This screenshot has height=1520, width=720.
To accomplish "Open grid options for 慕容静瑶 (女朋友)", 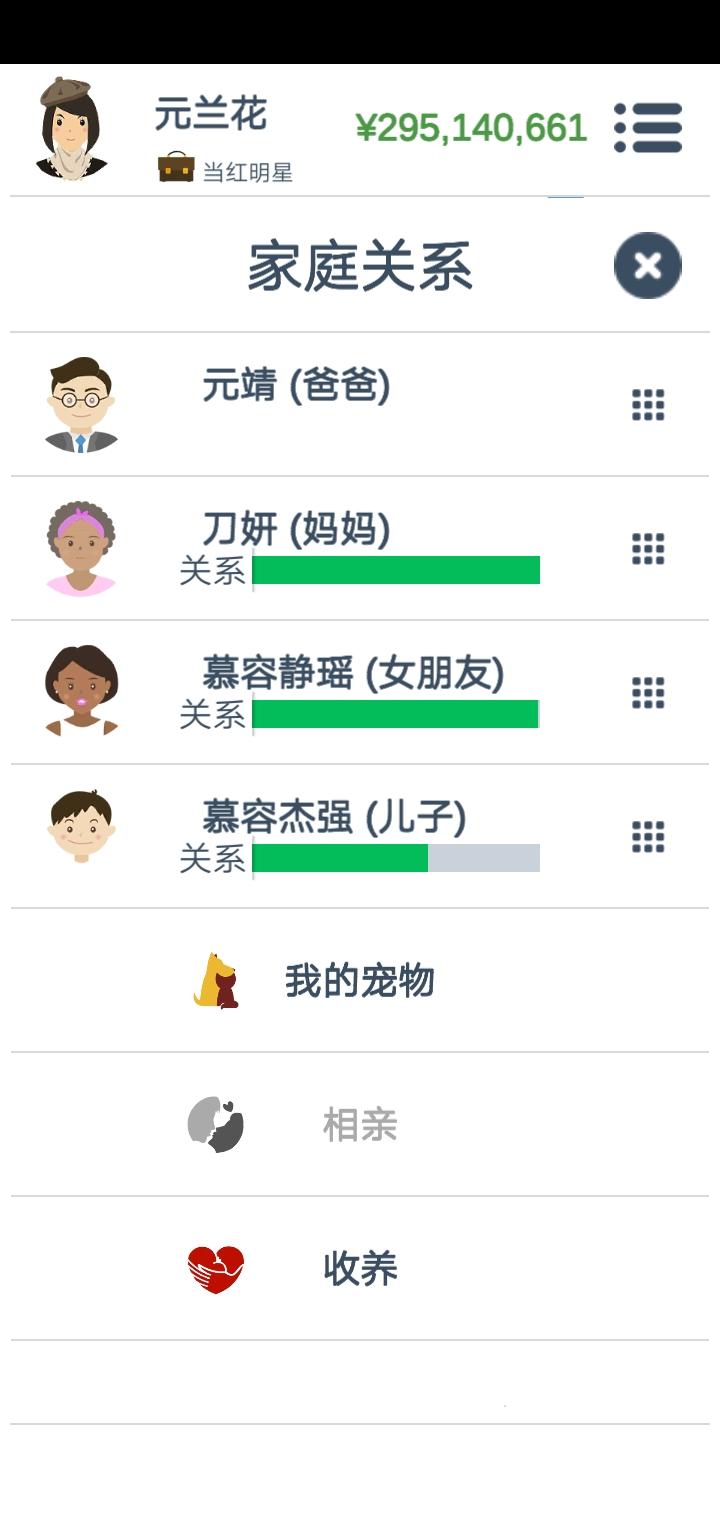I will pos(648,693).
